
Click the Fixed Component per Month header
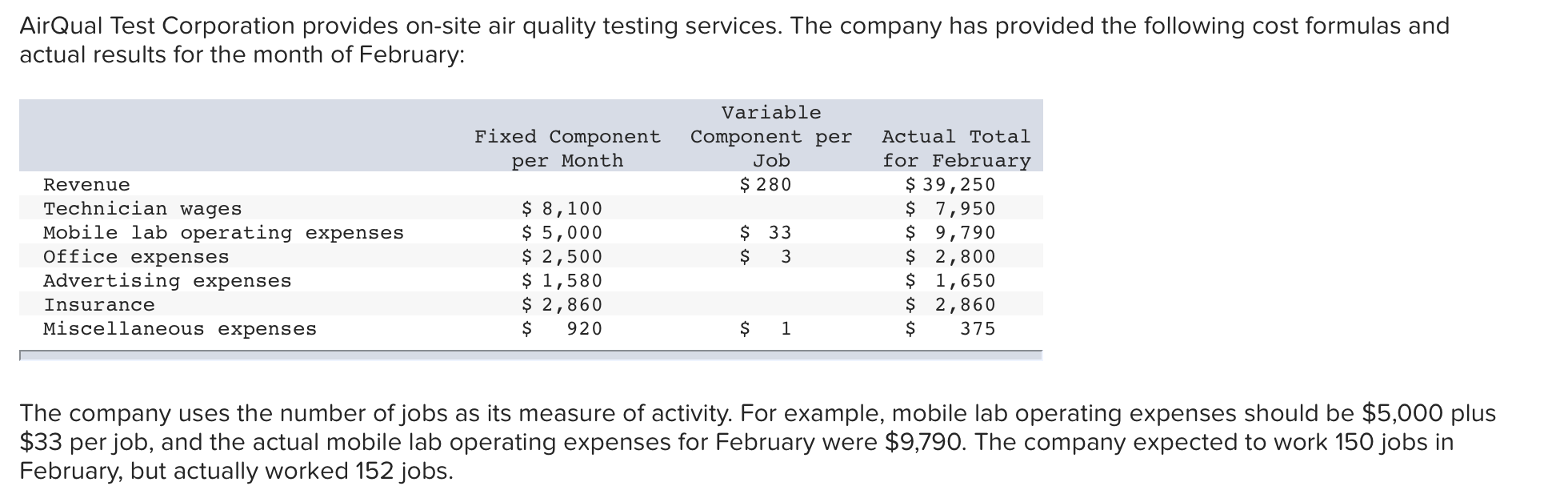pos(567,148)
